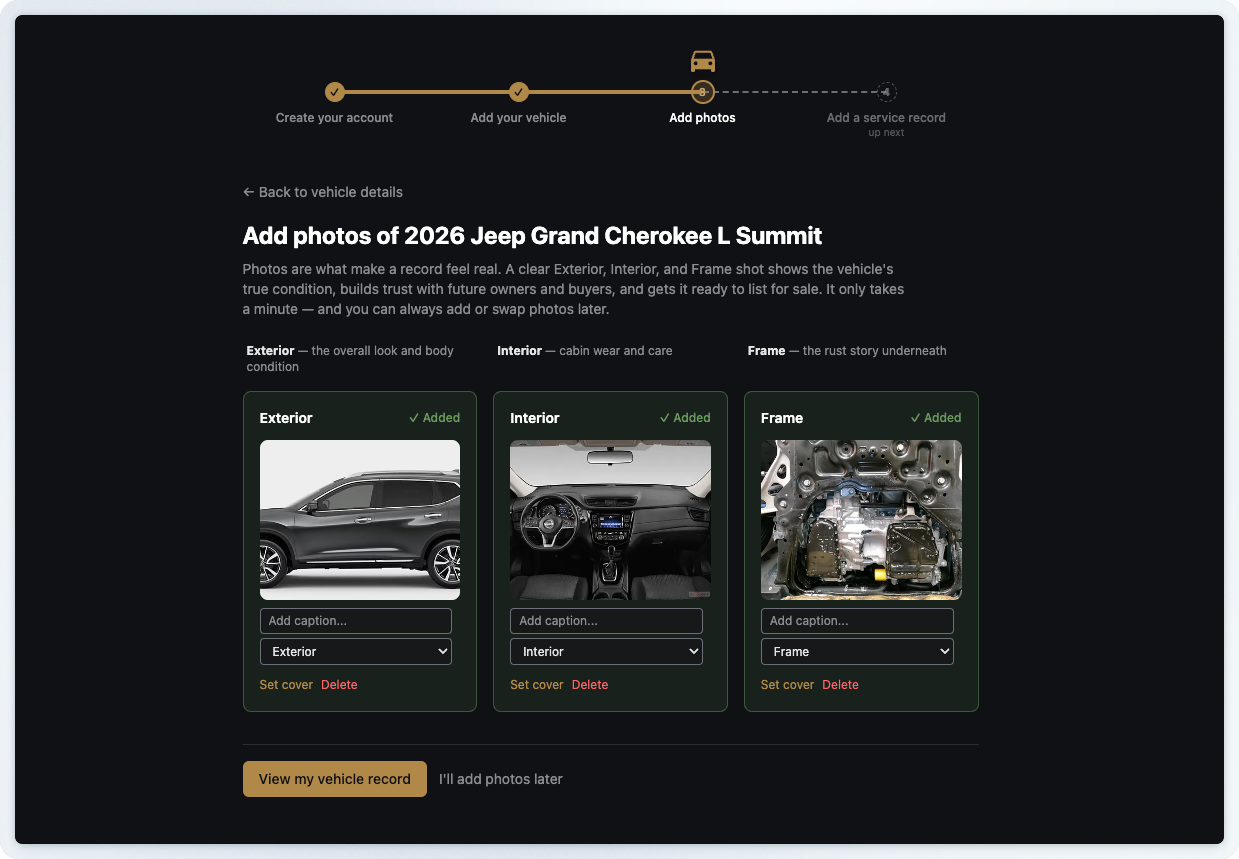Go back to vehicle details
This screenshot has width=1239, height=859.
click(323, 192)
